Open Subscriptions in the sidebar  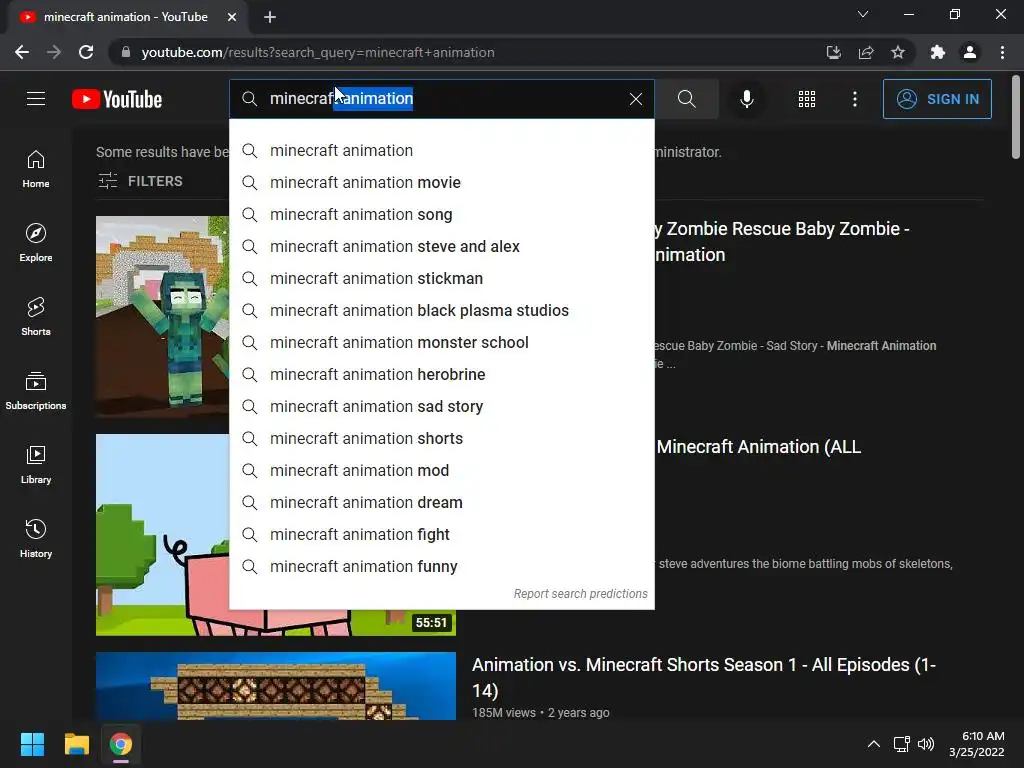[x=36, y=391]
